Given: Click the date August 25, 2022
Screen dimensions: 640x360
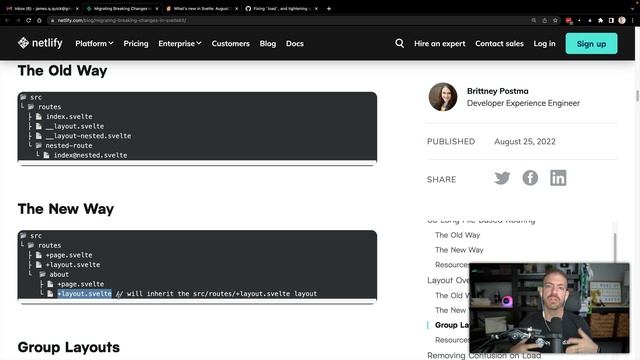Looking at the screenshot, I should pyautogui.click(x=525, y=142).
